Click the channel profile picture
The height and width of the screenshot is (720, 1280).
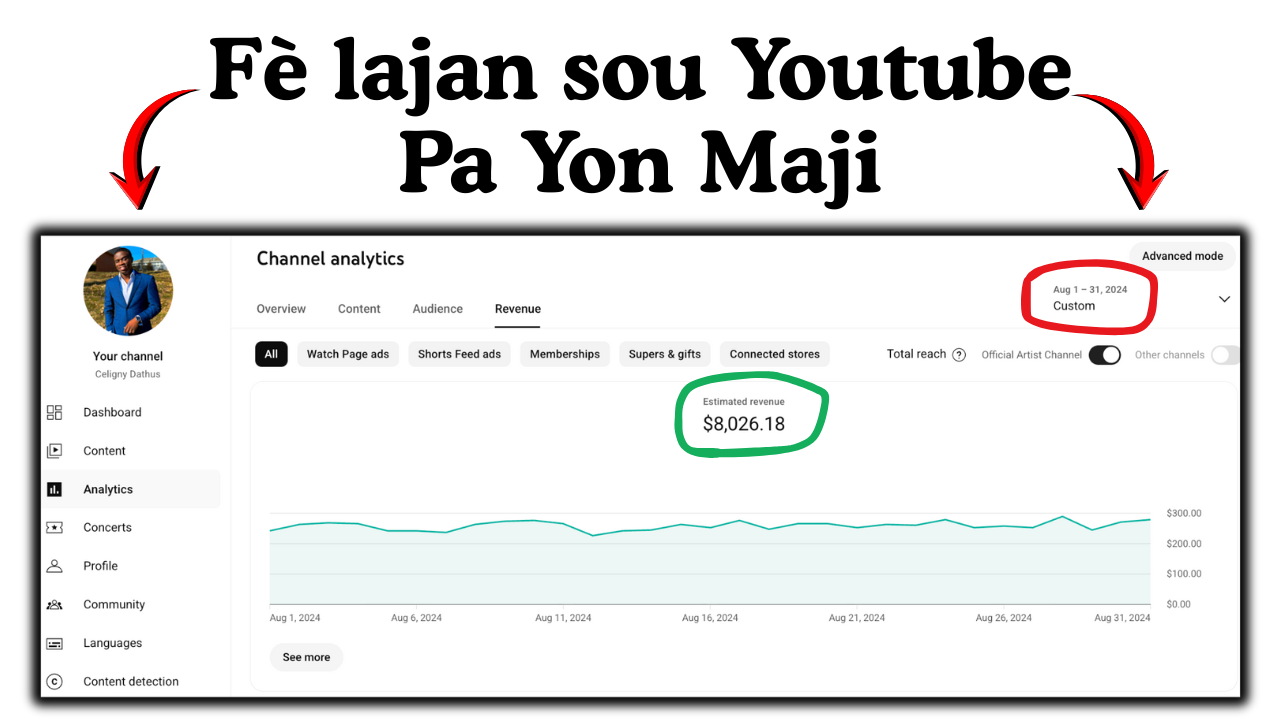128,291
